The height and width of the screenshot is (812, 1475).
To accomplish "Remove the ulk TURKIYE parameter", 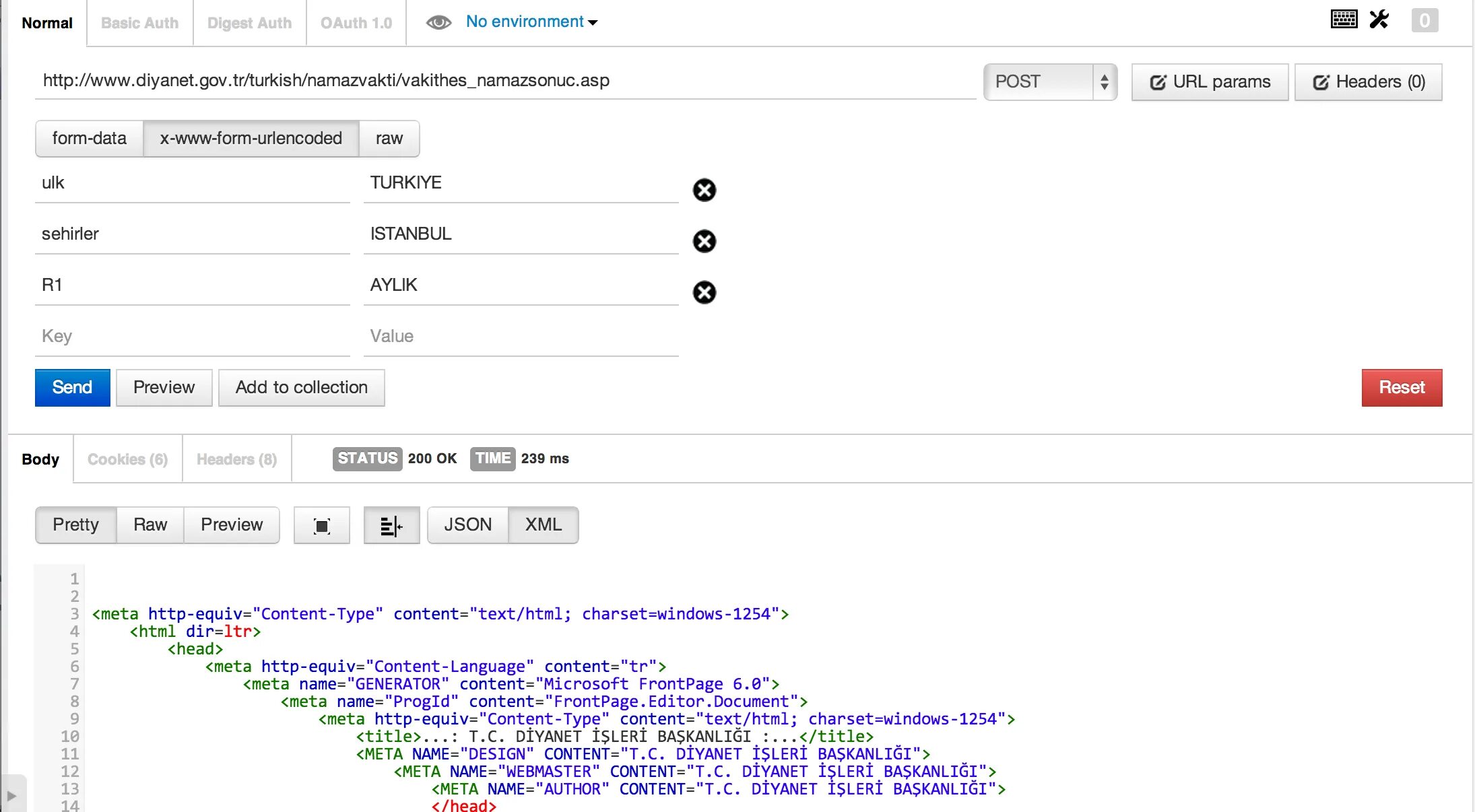I will (x=703, y=189).
